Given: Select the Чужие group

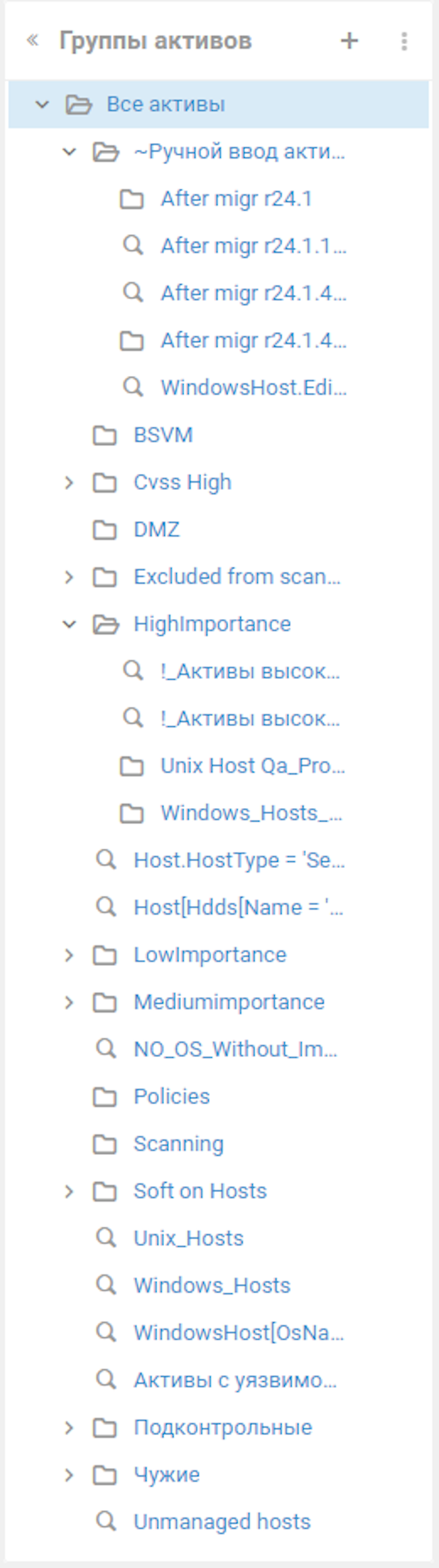Looking at the screenshot, I should point(167,1474).
